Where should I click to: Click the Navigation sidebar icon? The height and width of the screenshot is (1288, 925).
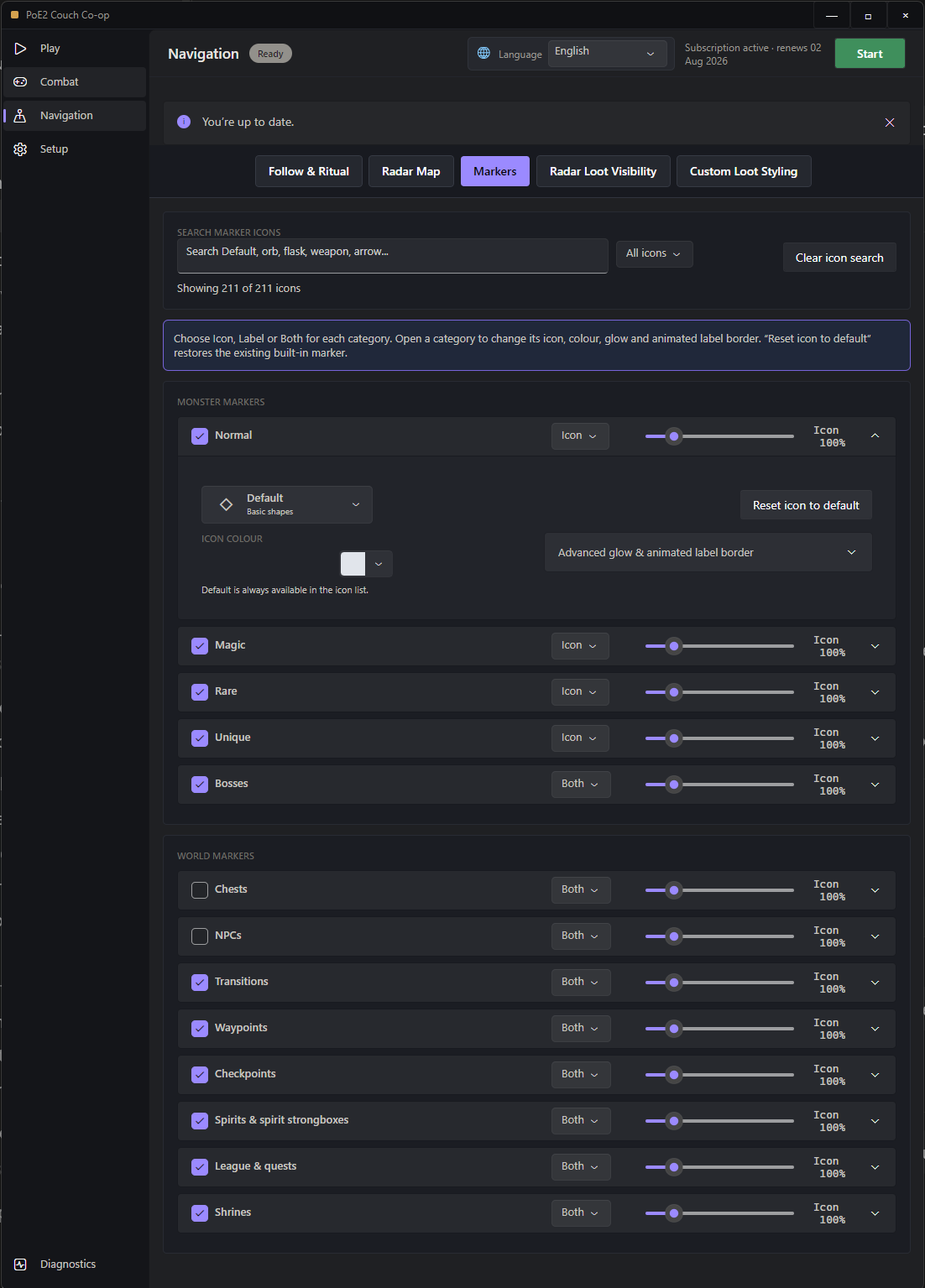[x=20, y=116]
